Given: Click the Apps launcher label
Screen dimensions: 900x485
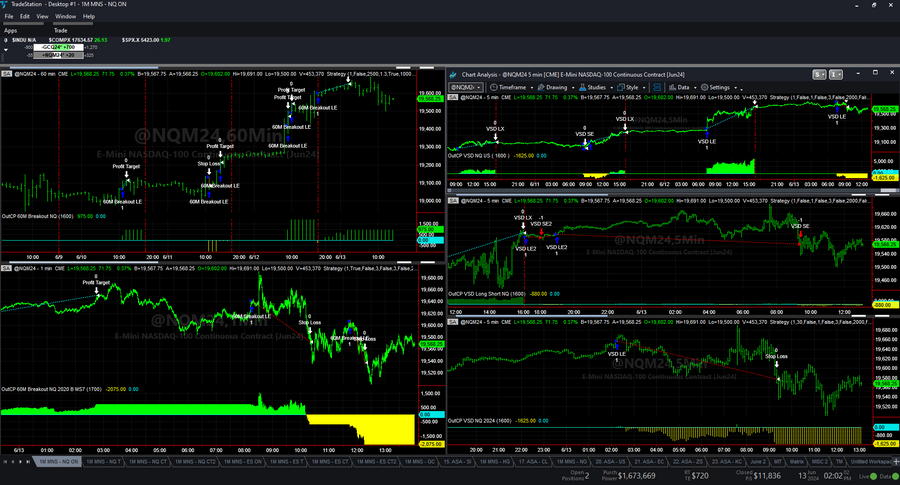Looking at the screenshot, I should [10, 30].
